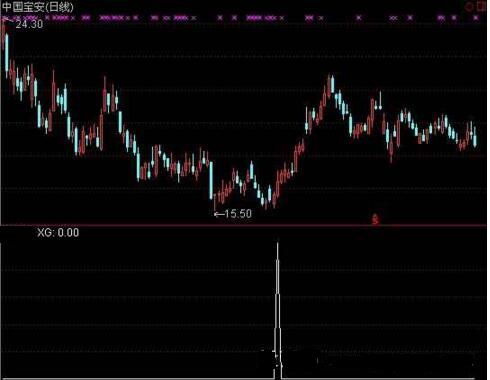Select the first tall cyan candle below 24.30
The image size is (490, 380).
tap(7, 52)
